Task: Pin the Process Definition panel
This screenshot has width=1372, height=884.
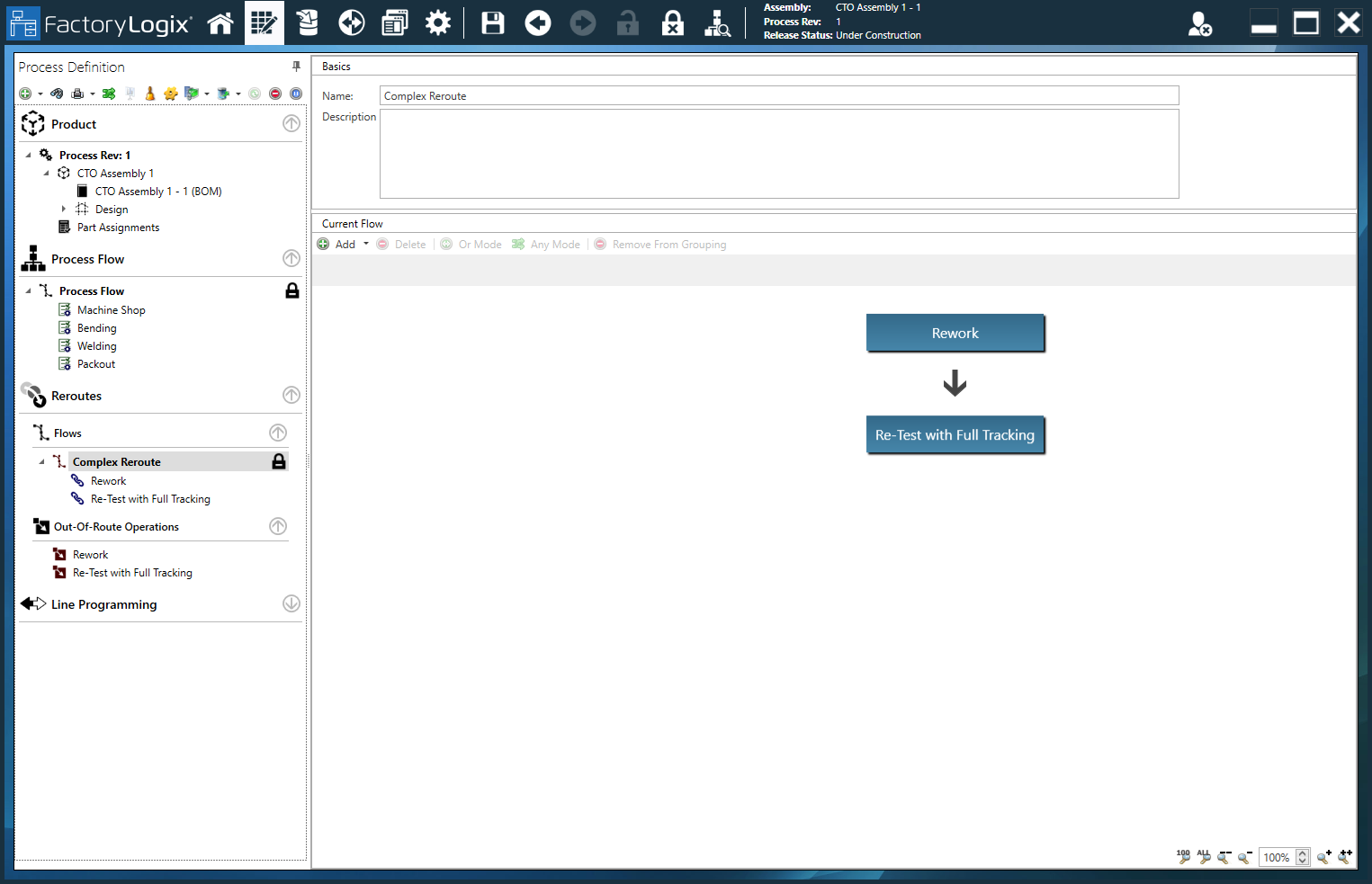Action: coord(296,67)
